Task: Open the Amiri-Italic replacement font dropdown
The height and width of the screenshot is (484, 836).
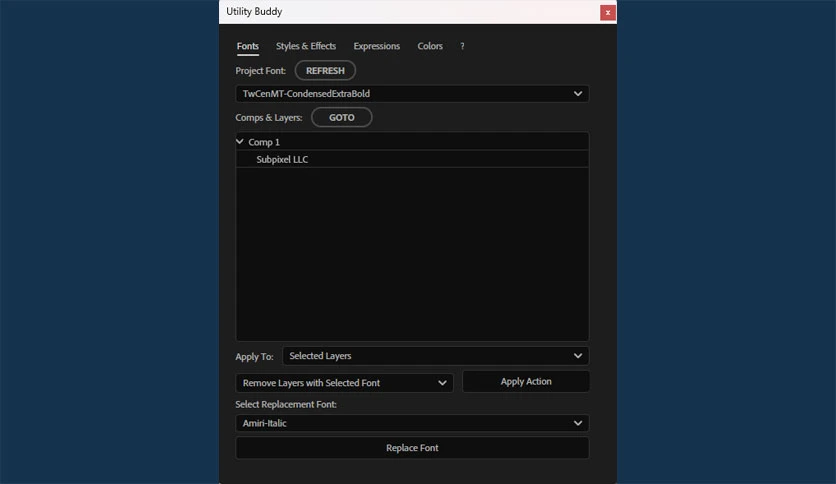Action: point(412,423)
